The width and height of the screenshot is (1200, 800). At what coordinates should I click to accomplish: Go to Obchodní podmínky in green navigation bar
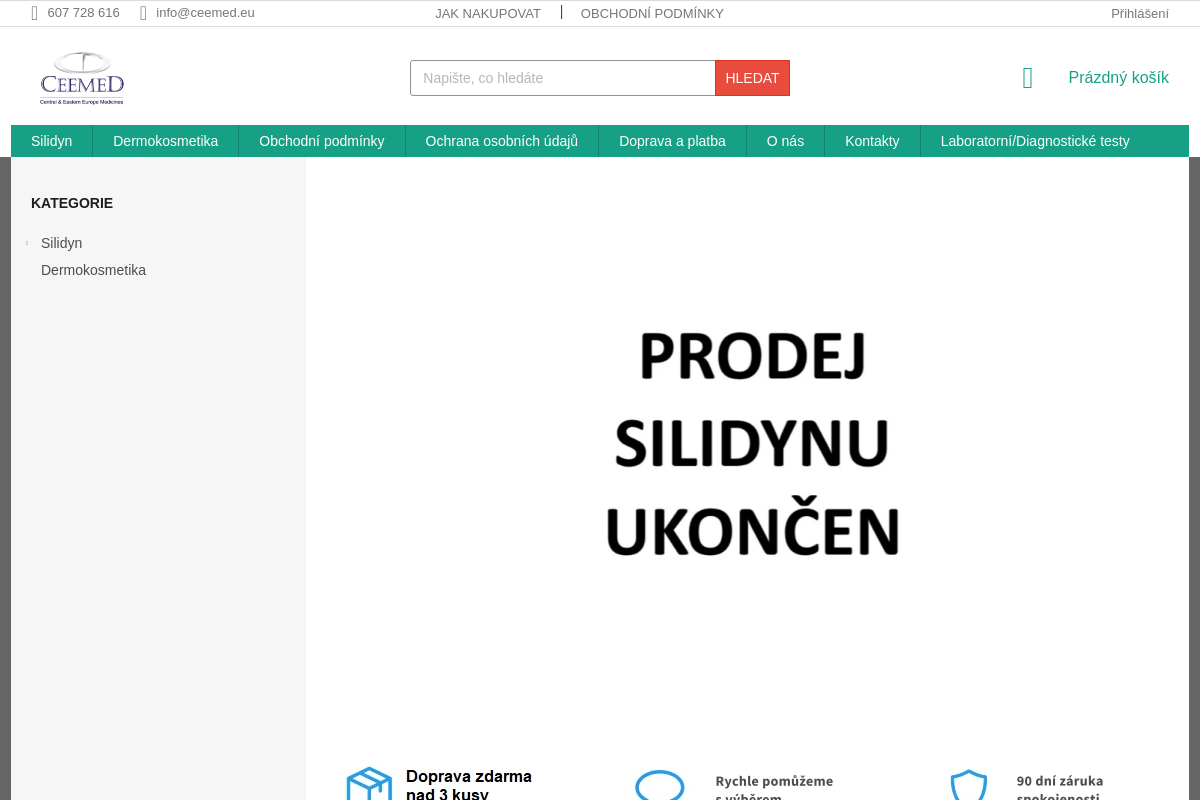[322, 141]
